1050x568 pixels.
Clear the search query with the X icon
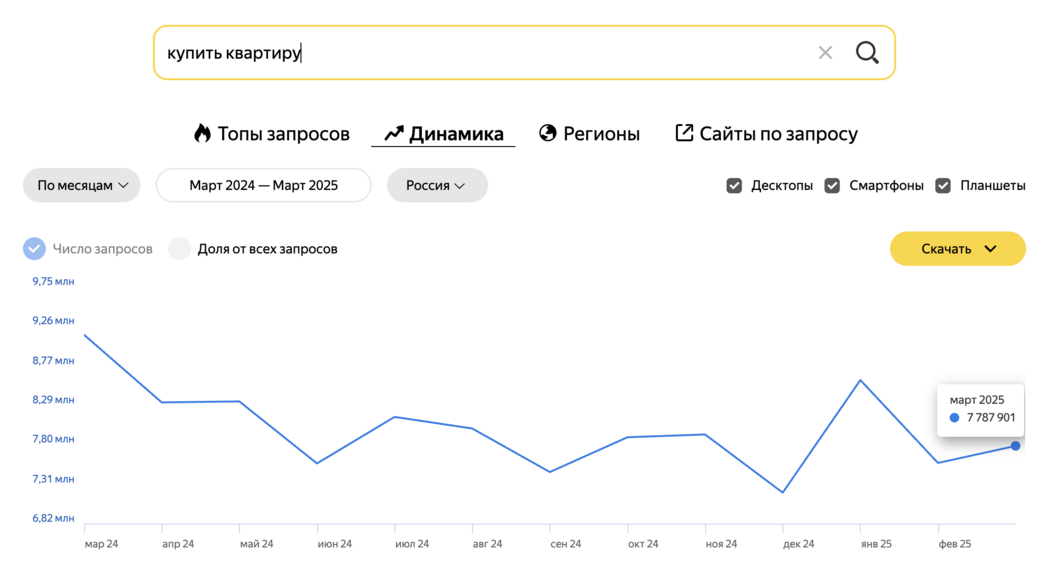pos(825,53)
